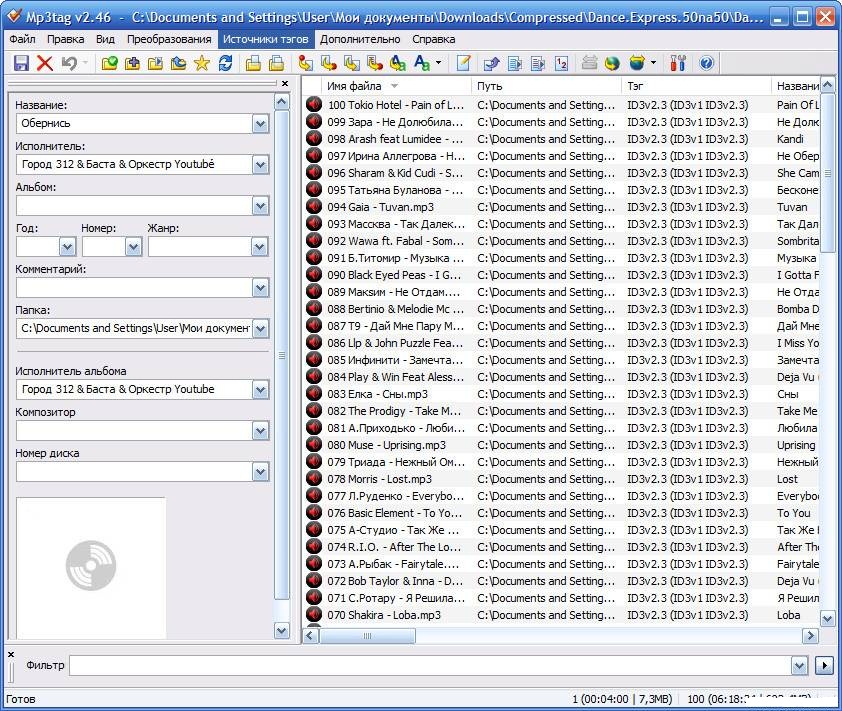This screenshot has height=711, width=842.
Task: Click speaker icon of '094 Gaia - Tuvan.mp3'
Action: click(x=314, y=207)
